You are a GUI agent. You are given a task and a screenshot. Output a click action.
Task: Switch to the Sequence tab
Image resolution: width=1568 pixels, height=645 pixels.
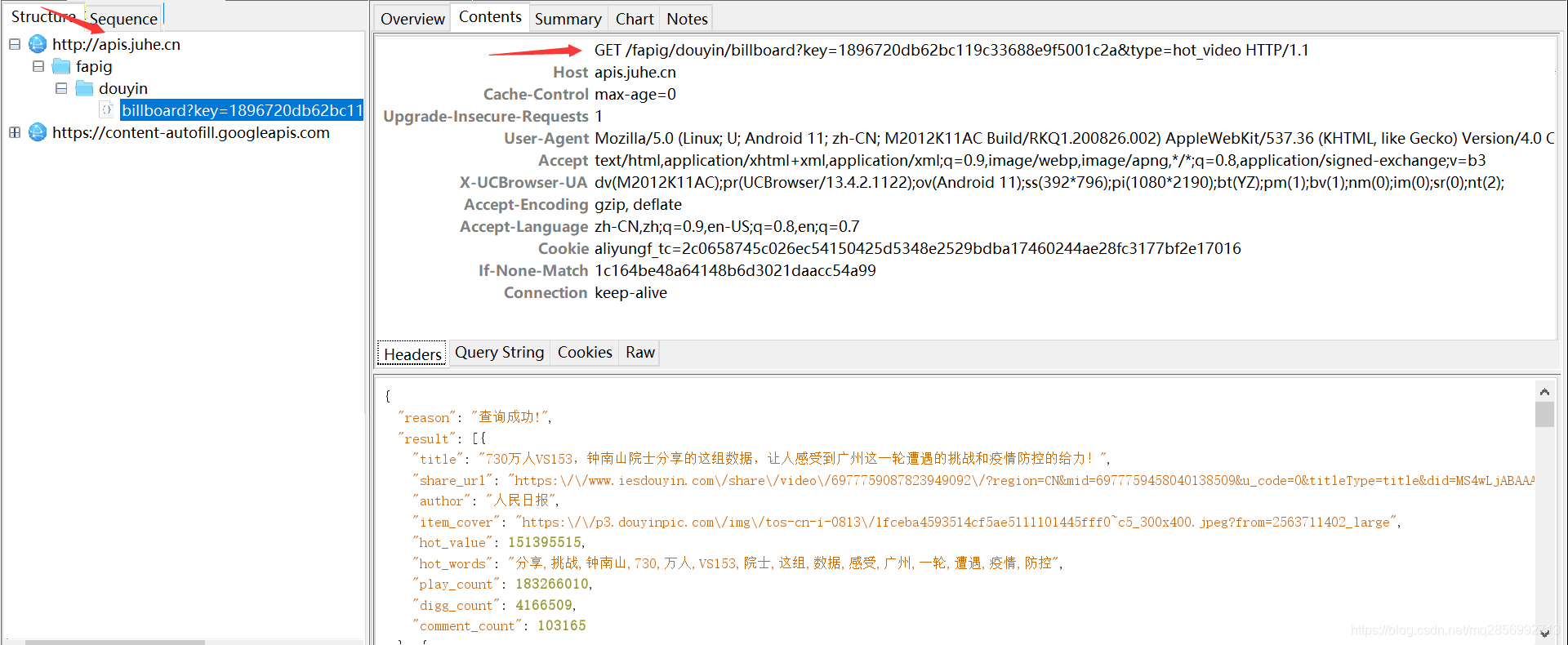123,19
